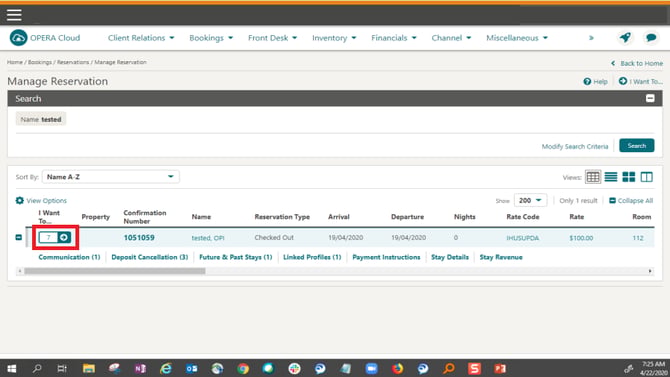This screenshot has height=377, width=670.
Task: Open Windows taskbar search
Action: 37,368
